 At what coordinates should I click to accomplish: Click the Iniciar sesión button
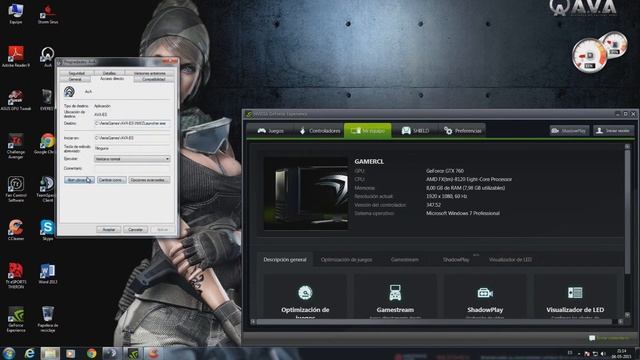(613, 131)
